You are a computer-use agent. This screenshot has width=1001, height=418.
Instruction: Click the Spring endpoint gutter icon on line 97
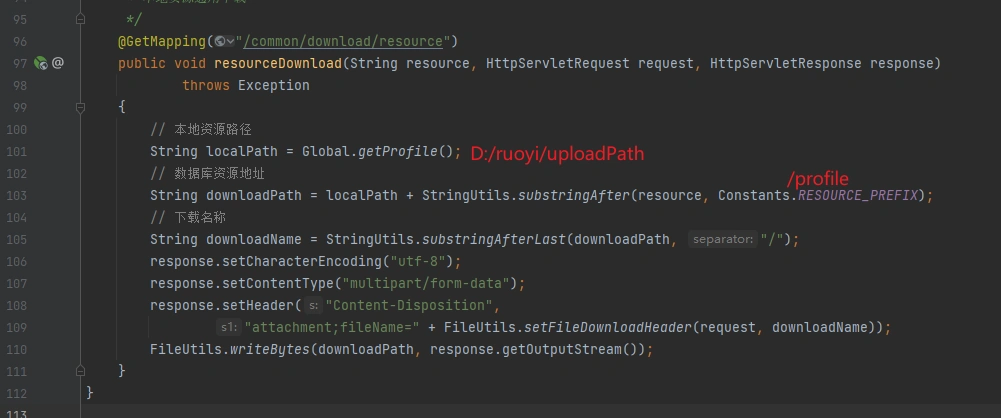point(40,63)
